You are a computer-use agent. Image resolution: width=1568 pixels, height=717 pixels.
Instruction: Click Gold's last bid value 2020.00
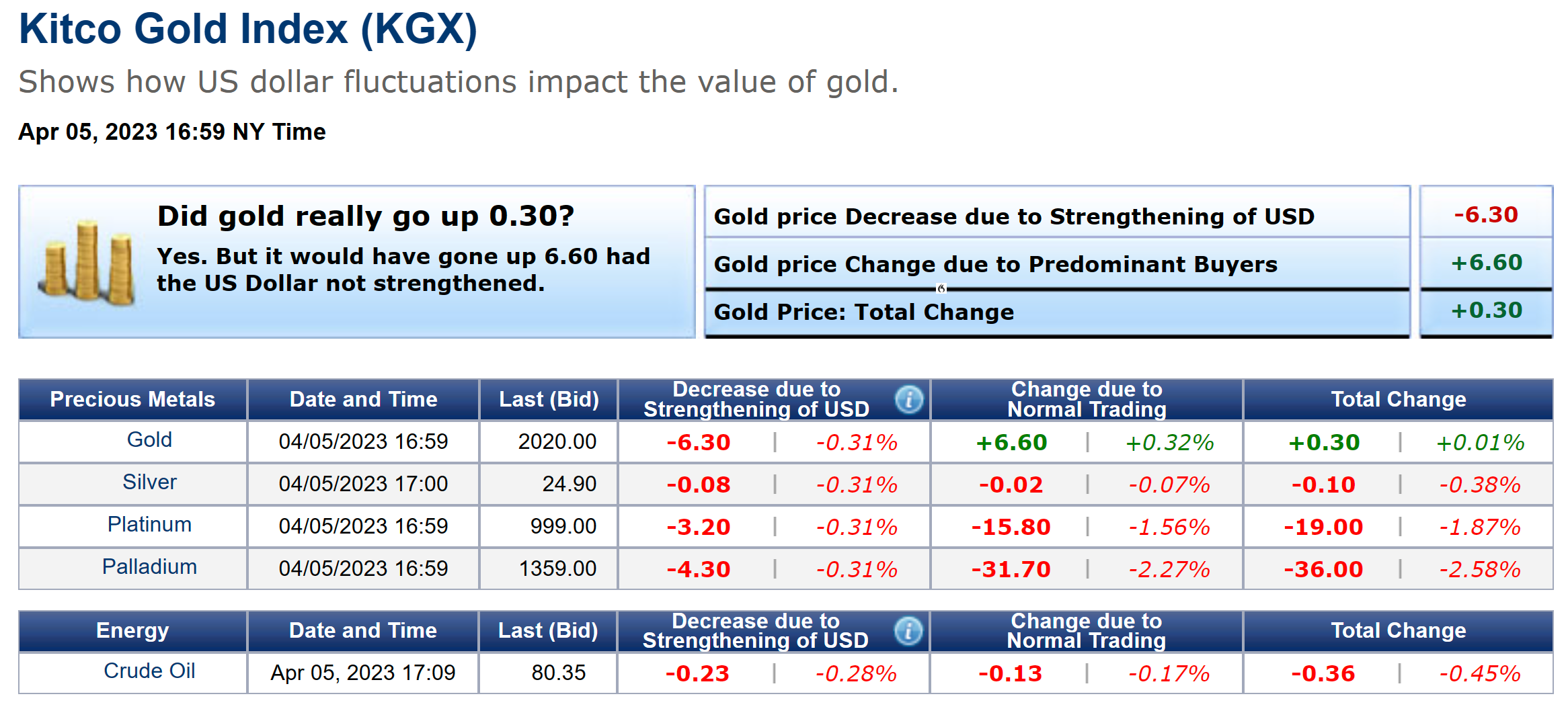click(557, 441)
